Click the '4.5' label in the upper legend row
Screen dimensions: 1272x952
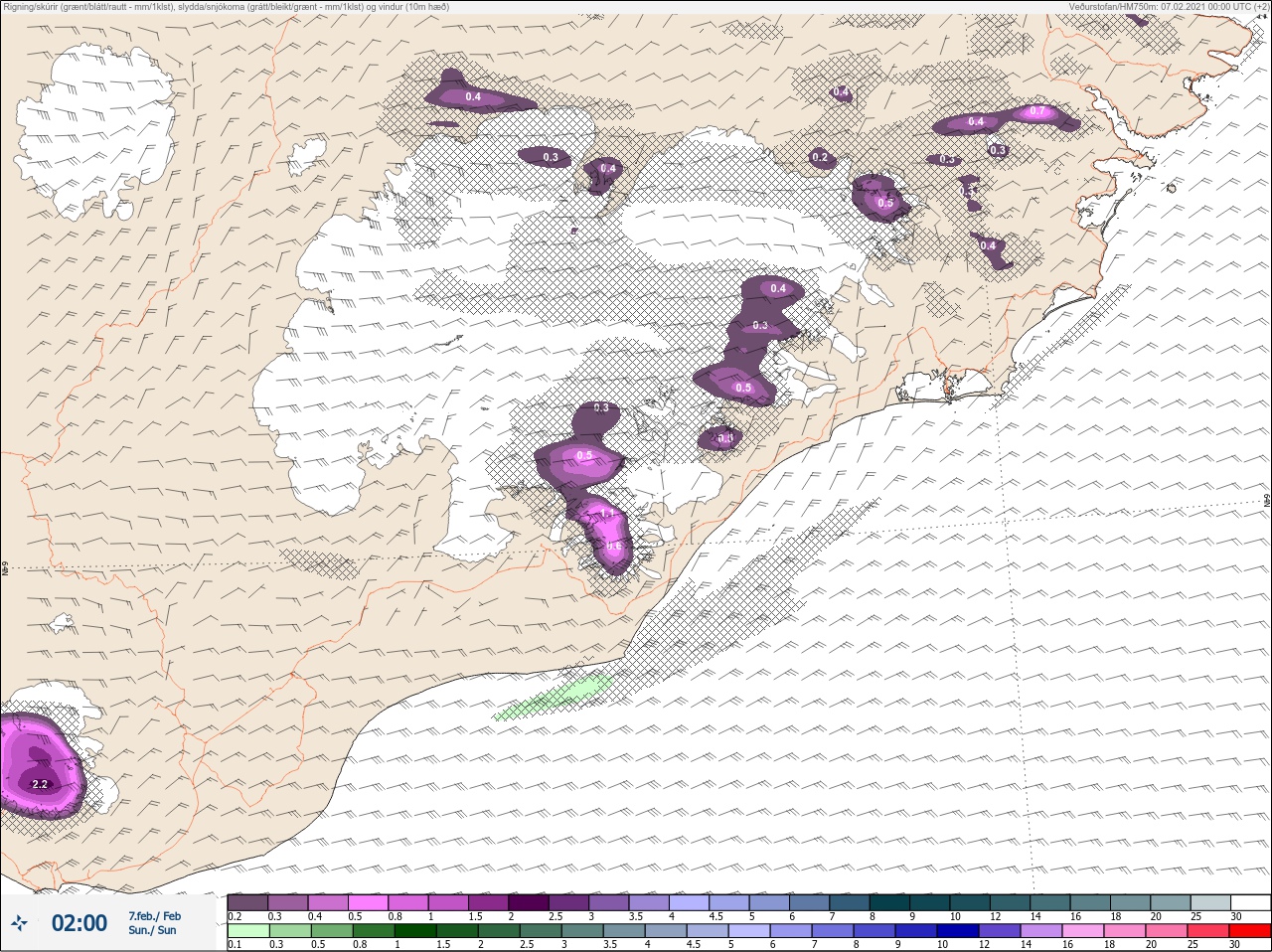(715, 916)
